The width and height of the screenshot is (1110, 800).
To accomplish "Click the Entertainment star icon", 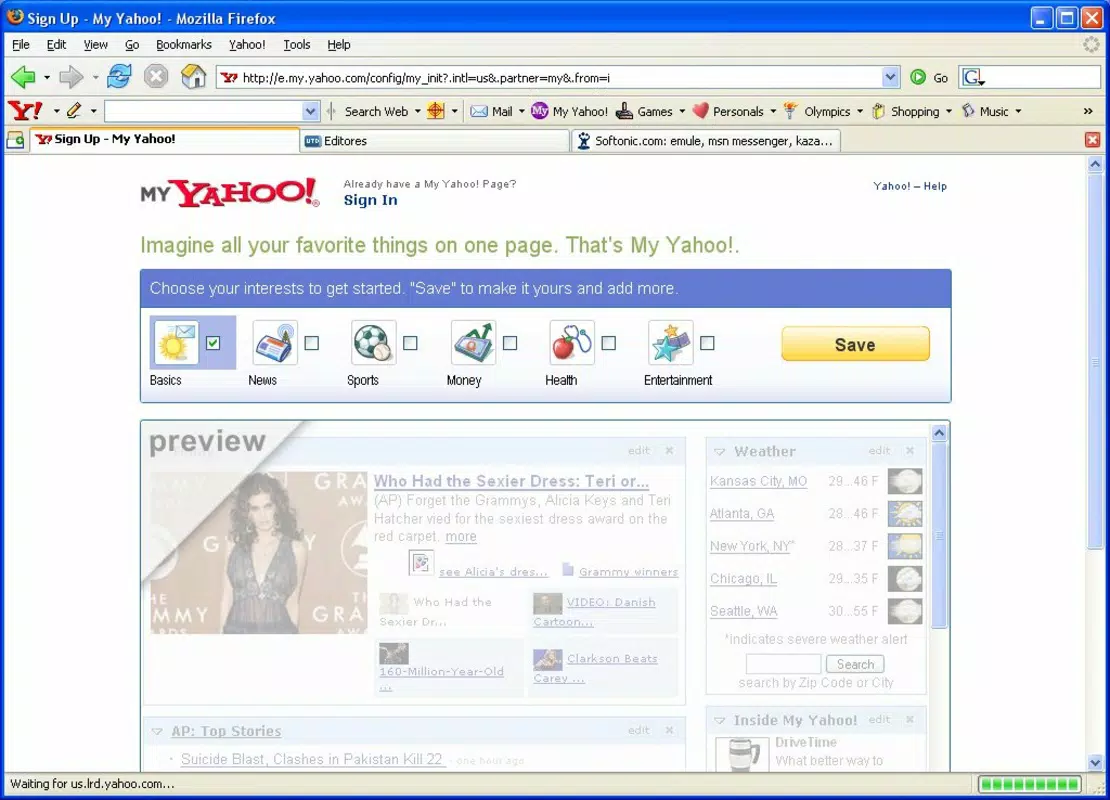I will tap(670, 343).
